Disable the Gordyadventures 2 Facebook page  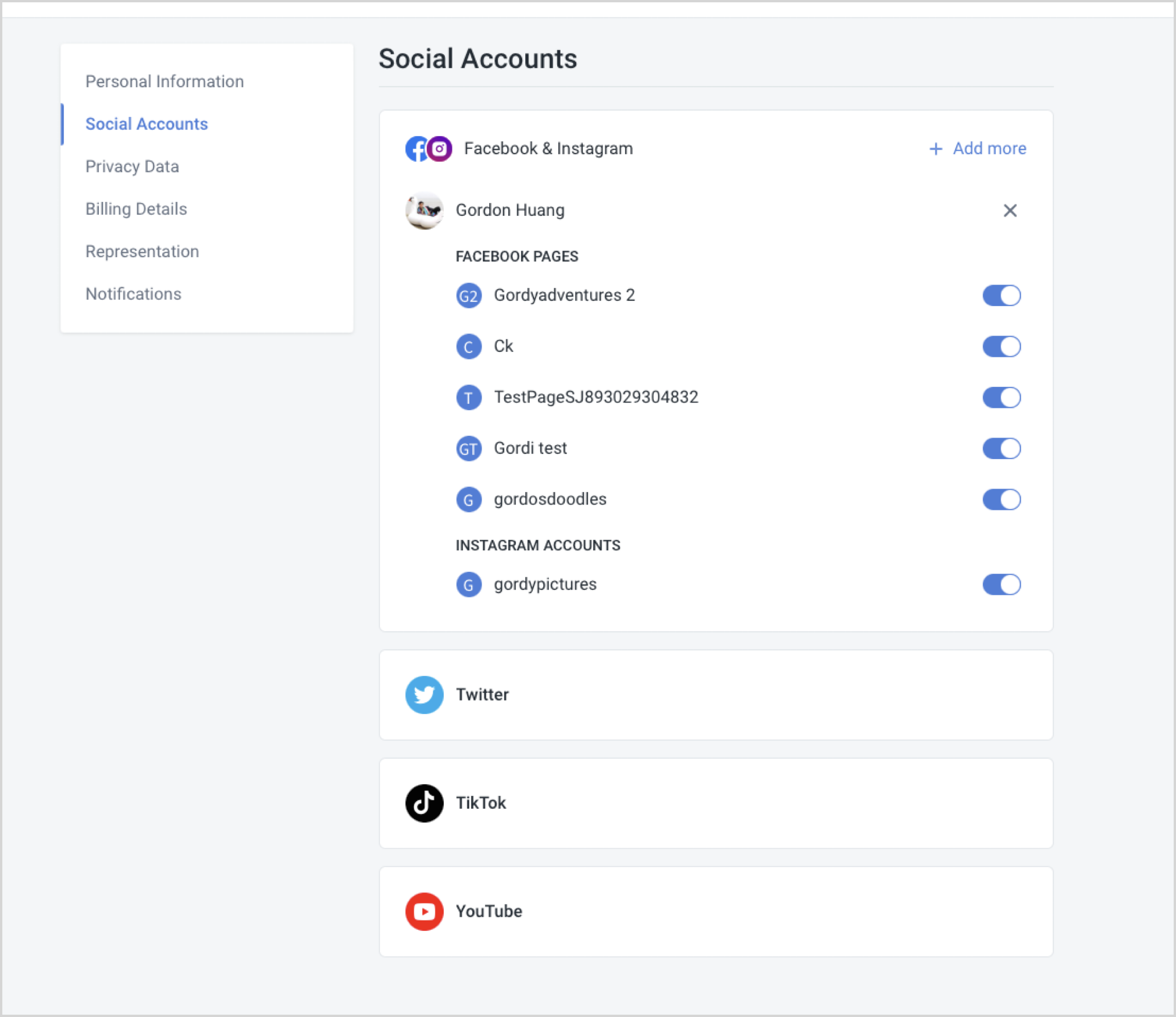1002,296
